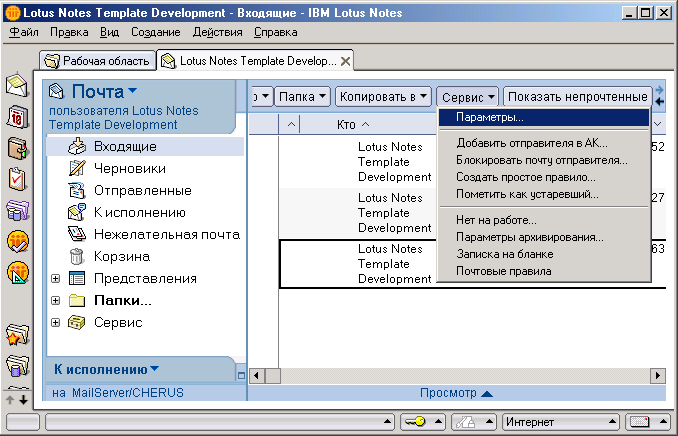
Task: Open the Копировать в dropdown
Action: tap(383, 96)
